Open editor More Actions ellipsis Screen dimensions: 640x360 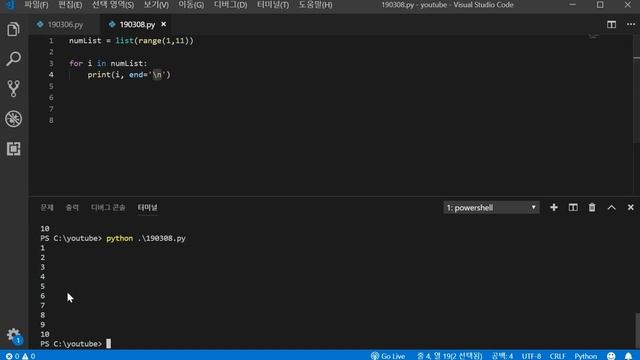[x=631, y=24]
